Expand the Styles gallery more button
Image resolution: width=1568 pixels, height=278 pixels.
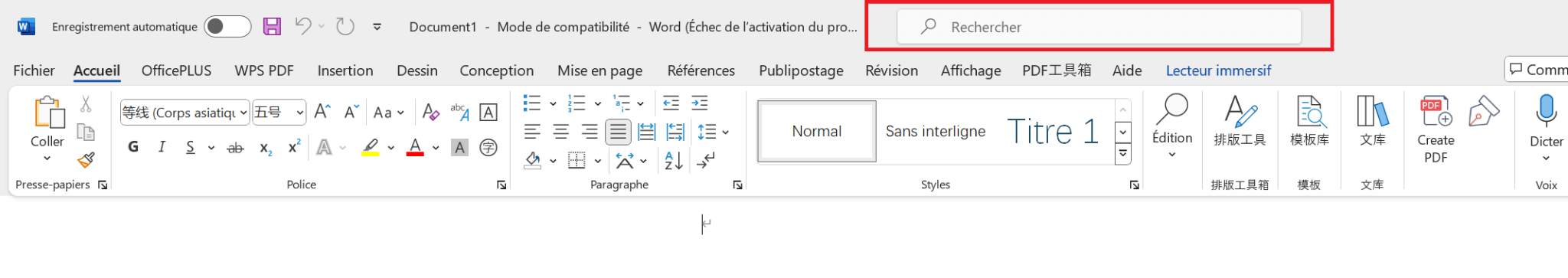(x=1123, y=154)
